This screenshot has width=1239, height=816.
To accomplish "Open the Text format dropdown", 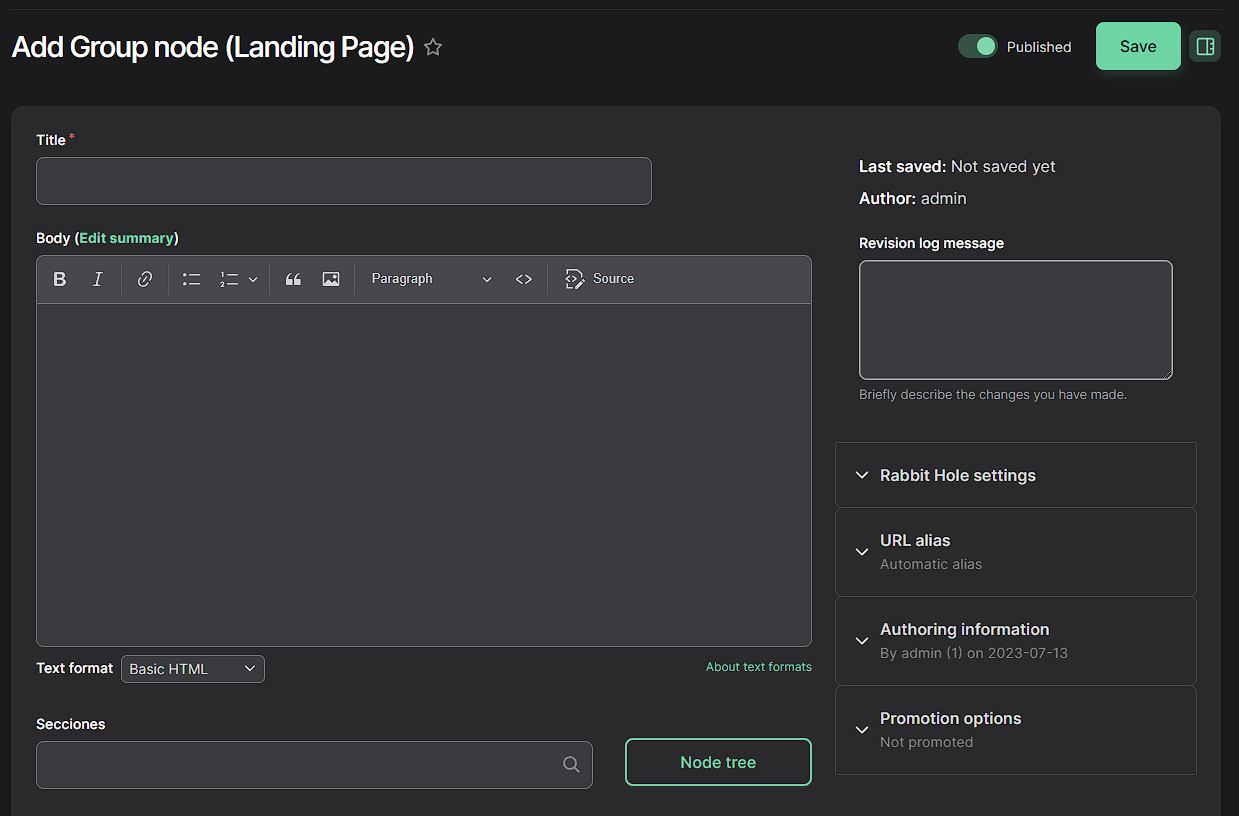I will pyautogui.click(x=193, y=669).
